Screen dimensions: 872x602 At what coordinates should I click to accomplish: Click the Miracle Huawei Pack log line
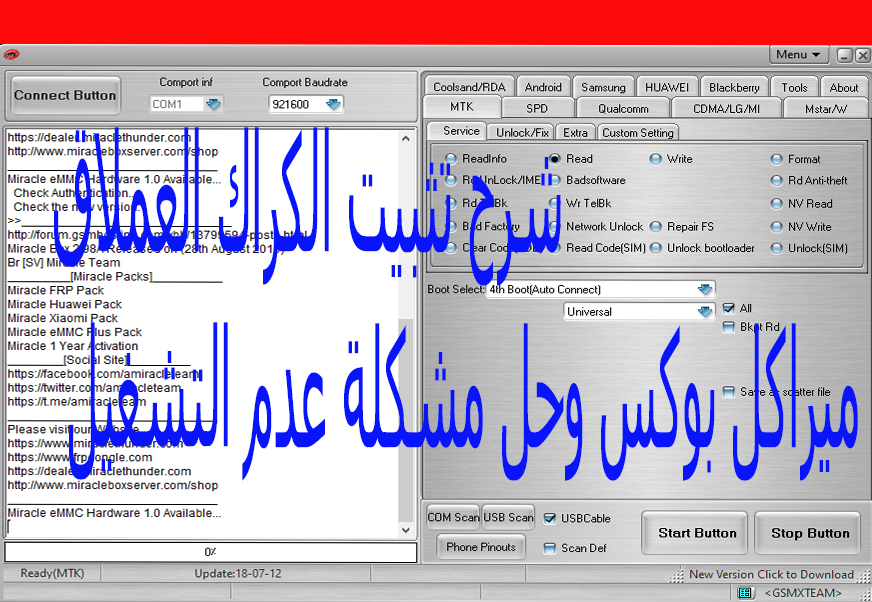65,304
